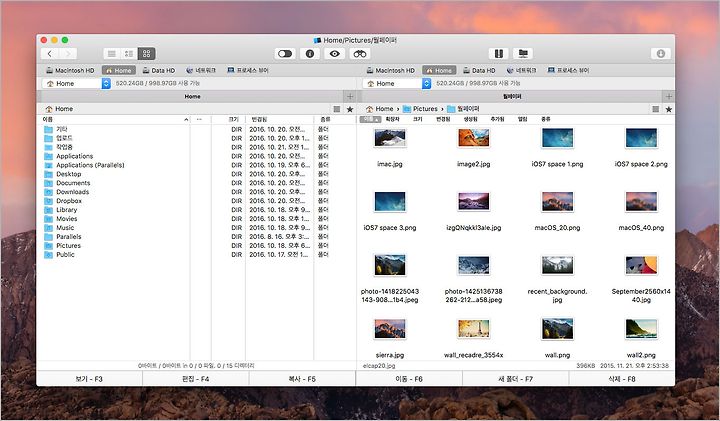Switch to thumbnail grid view mode

pyautogui.click(x=146, y=54)
